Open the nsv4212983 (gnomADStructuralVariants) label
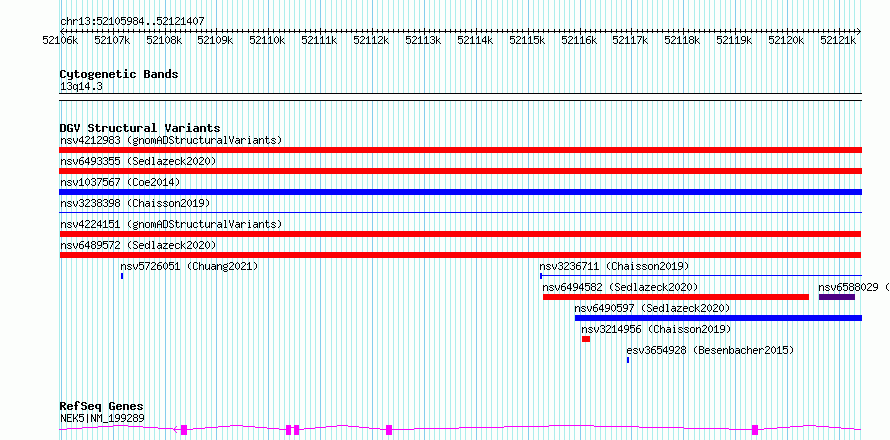Viewport: 890px width, 440px height. click(x=171, y=140)
